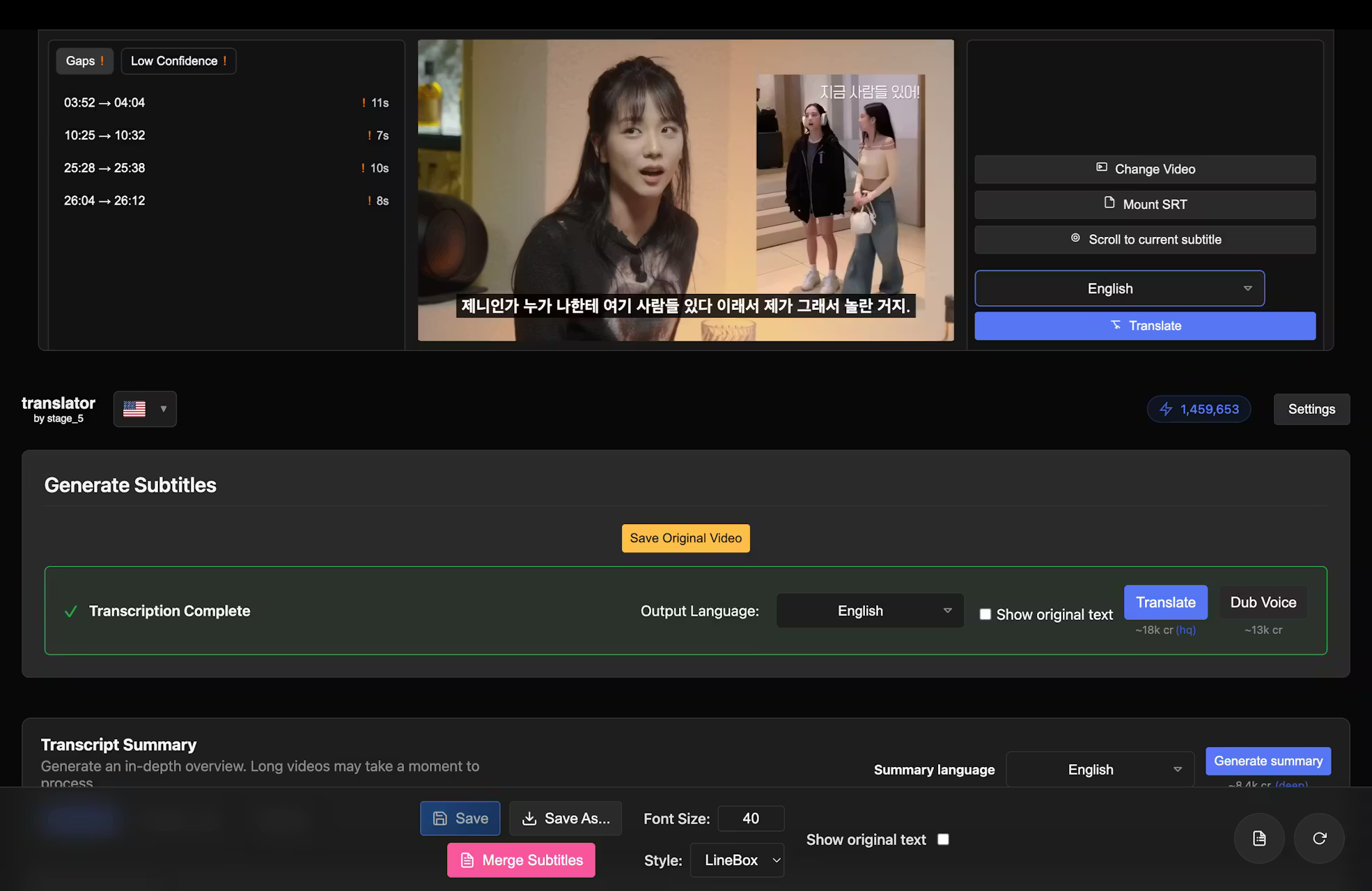1372x891 pixels.
Task: Open the English dropdown under Scroll button
Action: pyautogui.click(x=1118, y=288)
